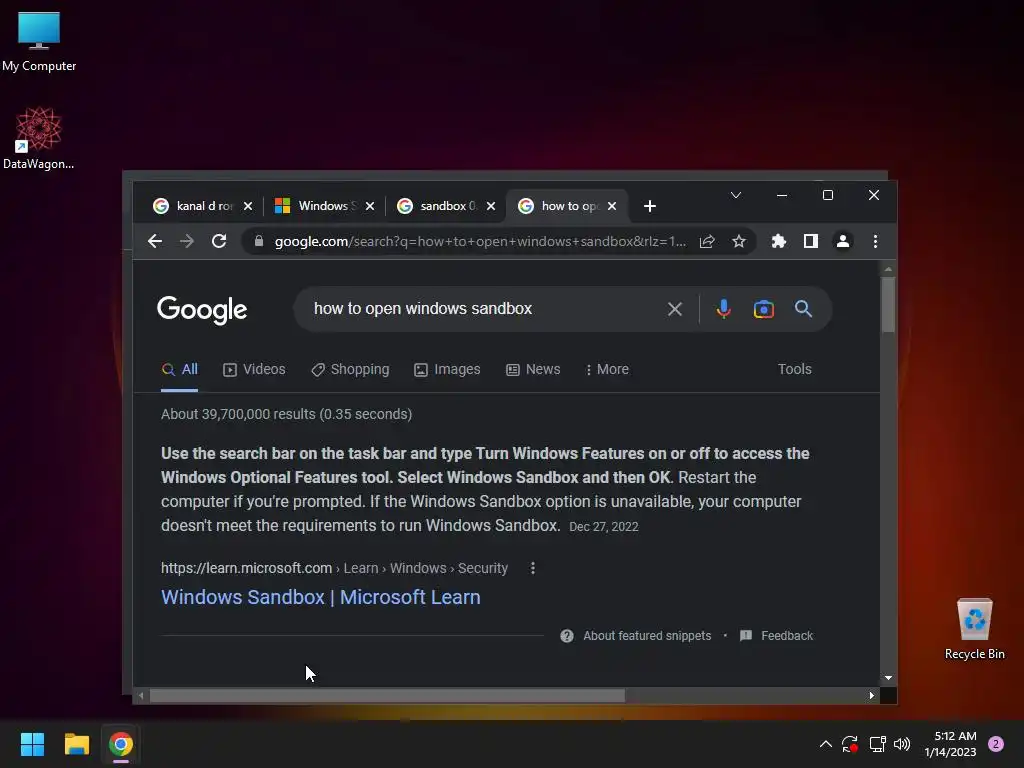The height and width of the screenshot is (768, 1024).
Task: Click the scroll-down arrow of the page
Action: point(888,679)
